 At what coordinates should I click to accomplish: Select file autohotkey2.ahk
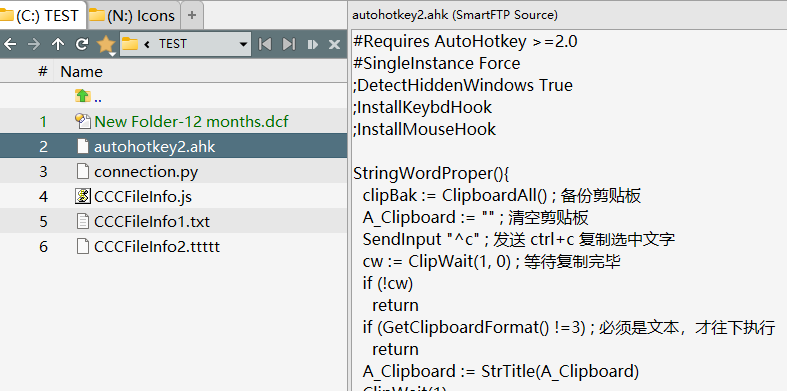[x=155, y=147]
